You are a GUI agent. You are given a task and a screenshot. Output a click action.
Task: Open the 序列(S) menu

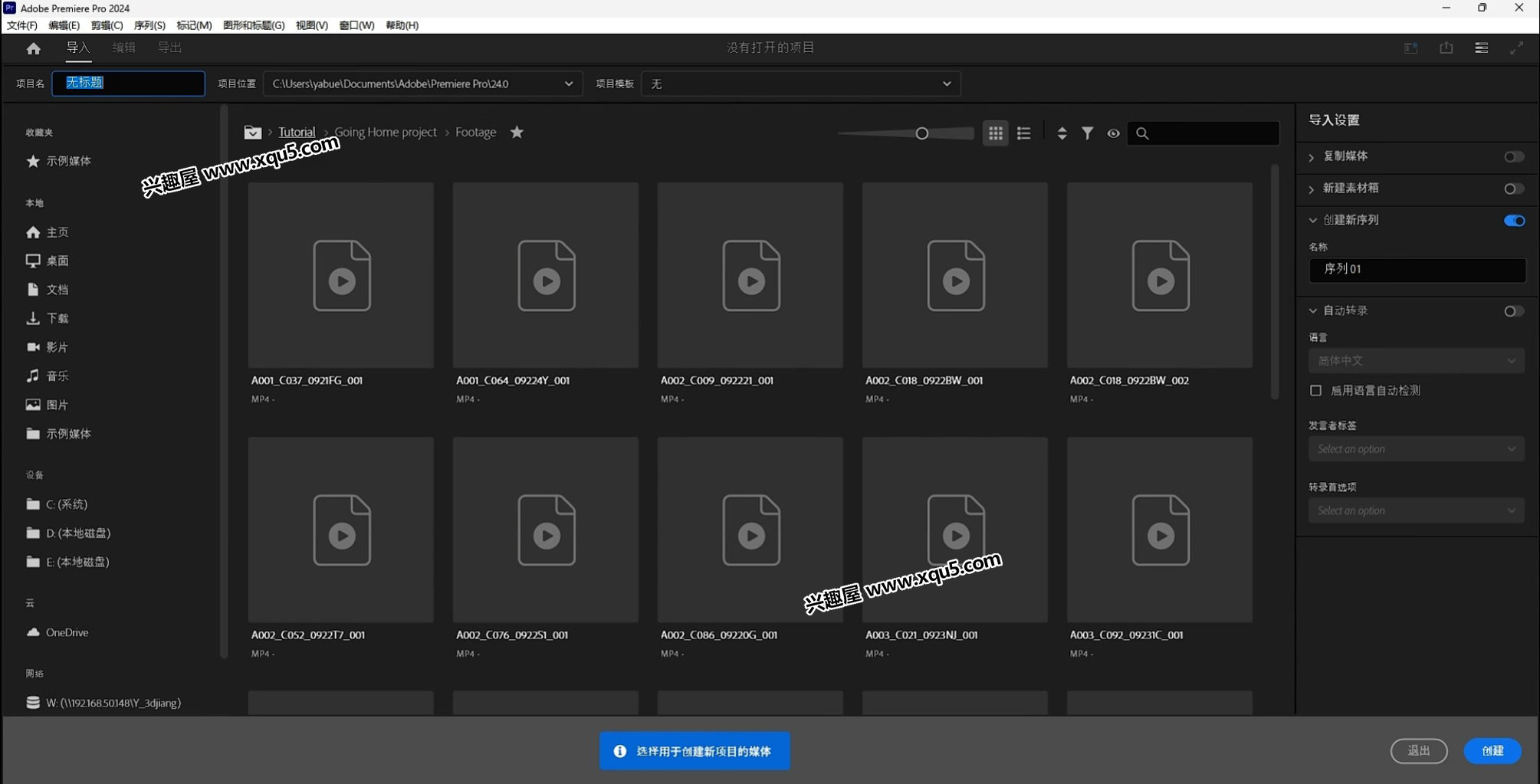149,25
